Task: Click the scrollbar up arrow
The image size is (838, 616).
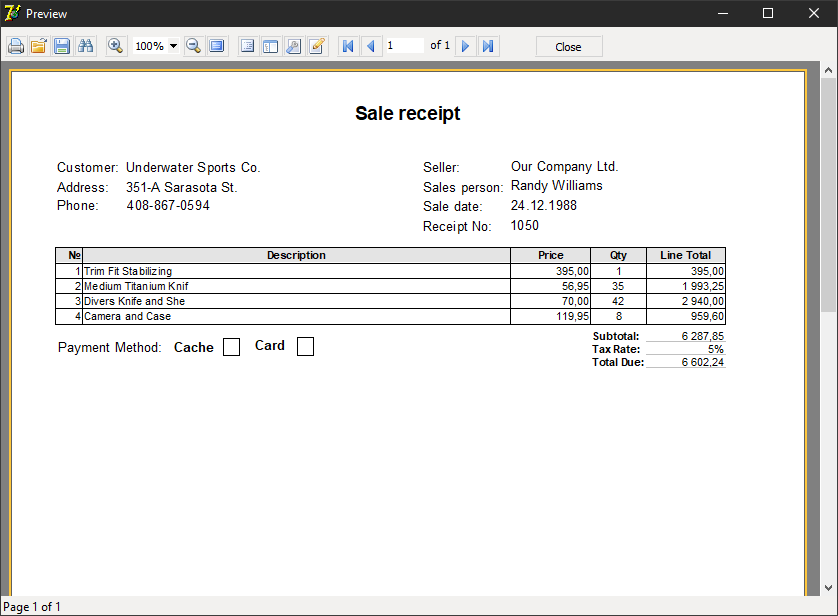Action: pyautogui.click(x=828, y=70)
